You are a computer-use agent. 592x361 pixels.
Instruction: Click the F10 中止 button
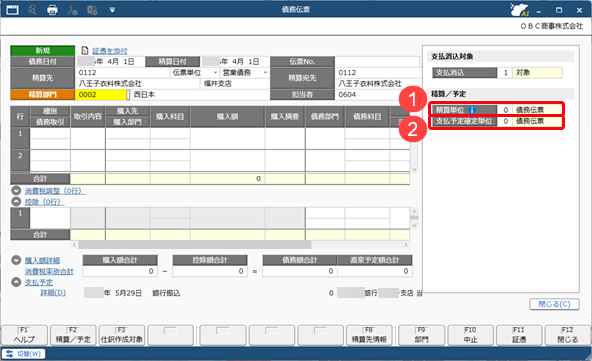470,335
